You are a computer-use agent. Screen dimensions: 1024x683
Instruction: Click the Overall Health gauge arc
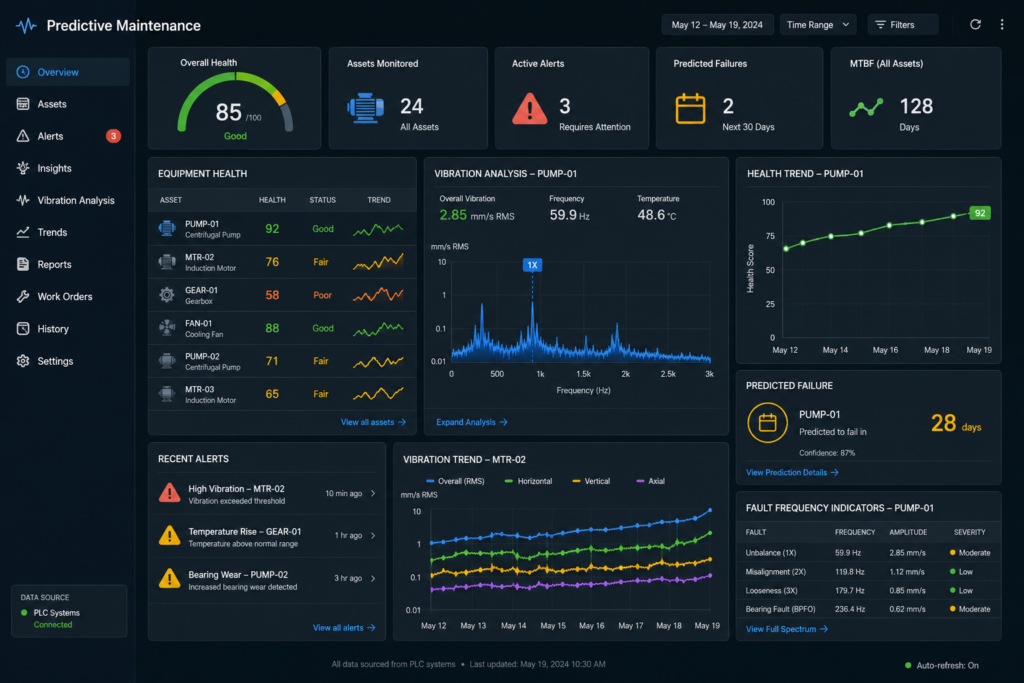point(235,100)
